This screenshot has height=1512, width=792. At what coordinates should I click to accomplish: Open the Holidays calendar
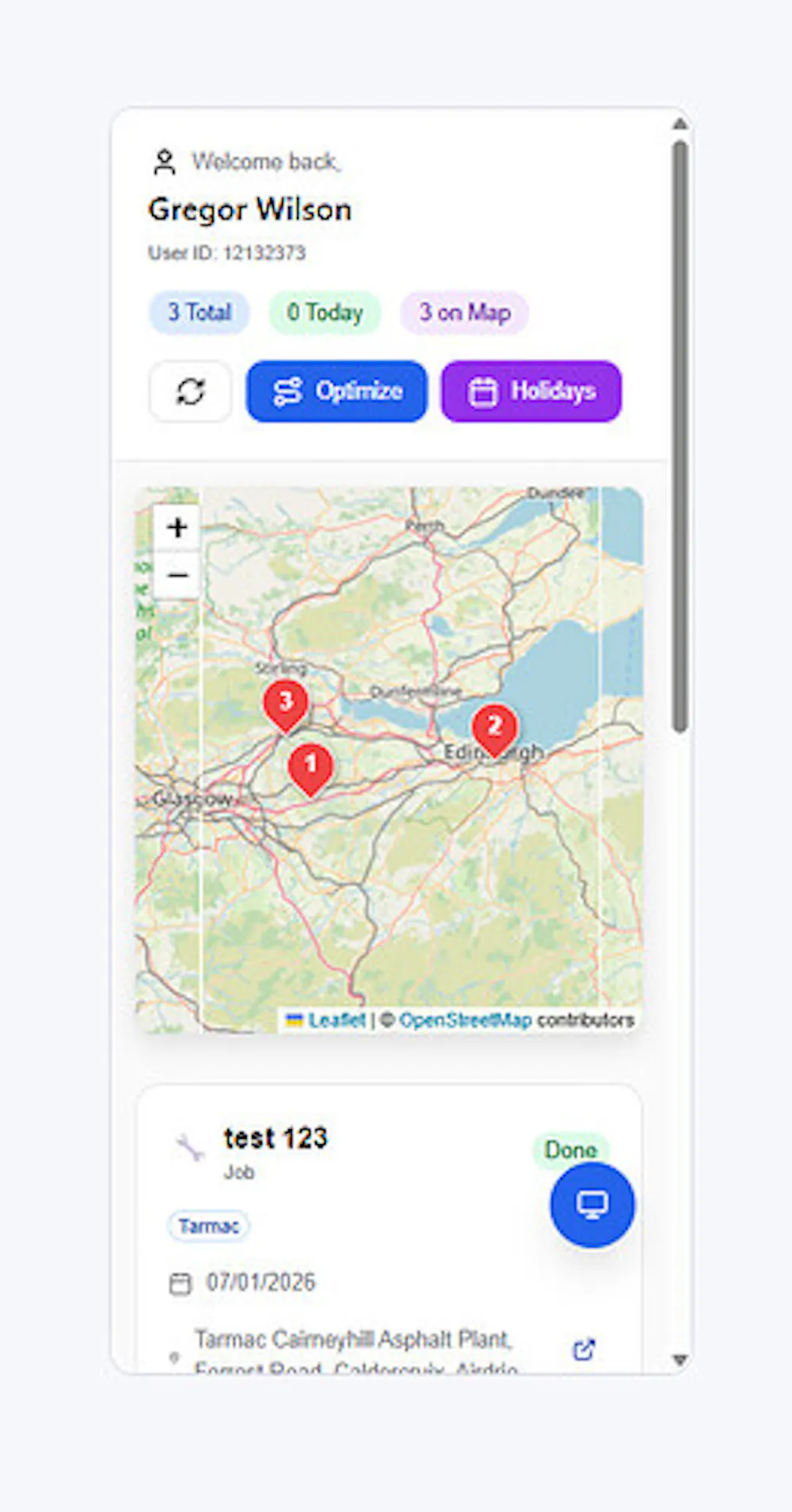(531, 391)
